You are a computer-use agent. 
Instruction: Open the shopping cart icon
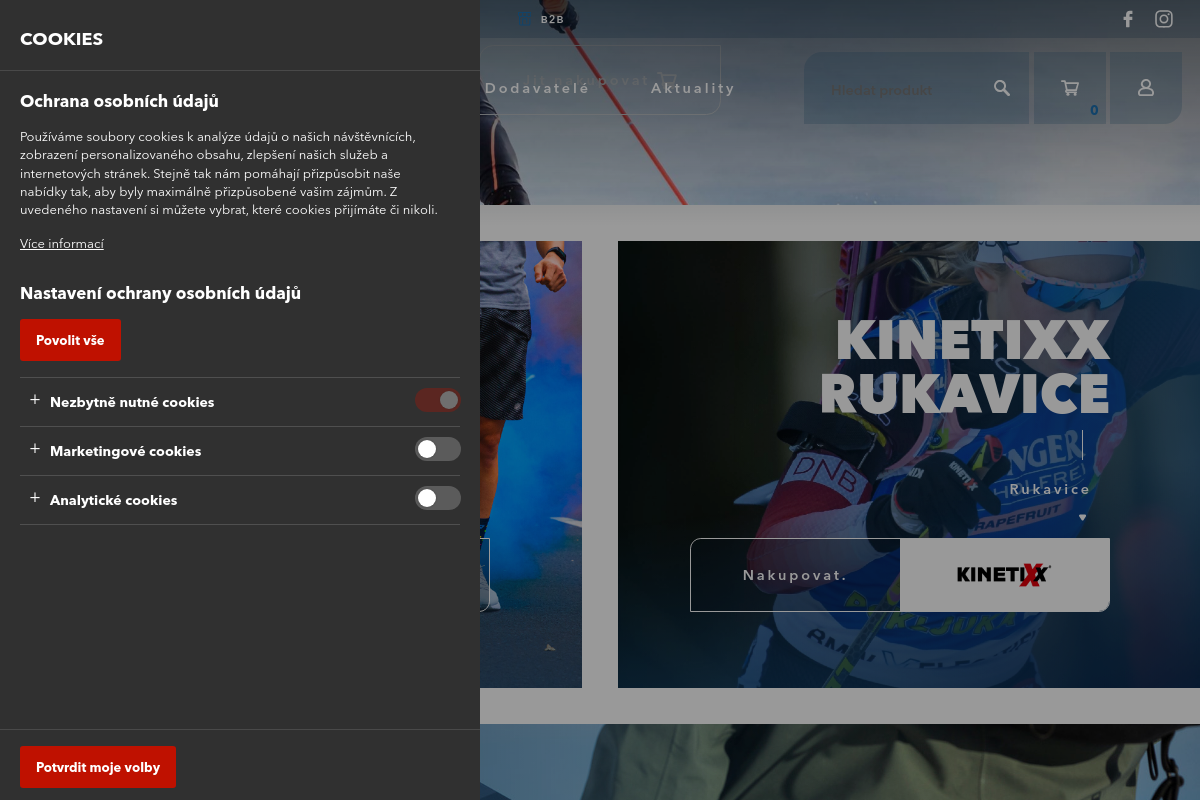tap(1070, 88)
